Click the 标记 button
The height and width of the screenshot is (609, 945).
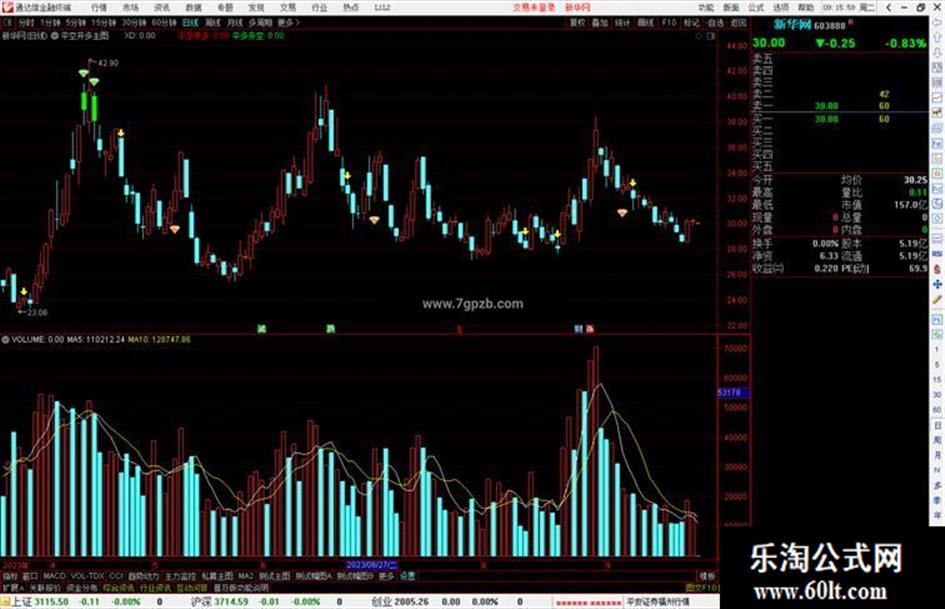coord(691,22)
